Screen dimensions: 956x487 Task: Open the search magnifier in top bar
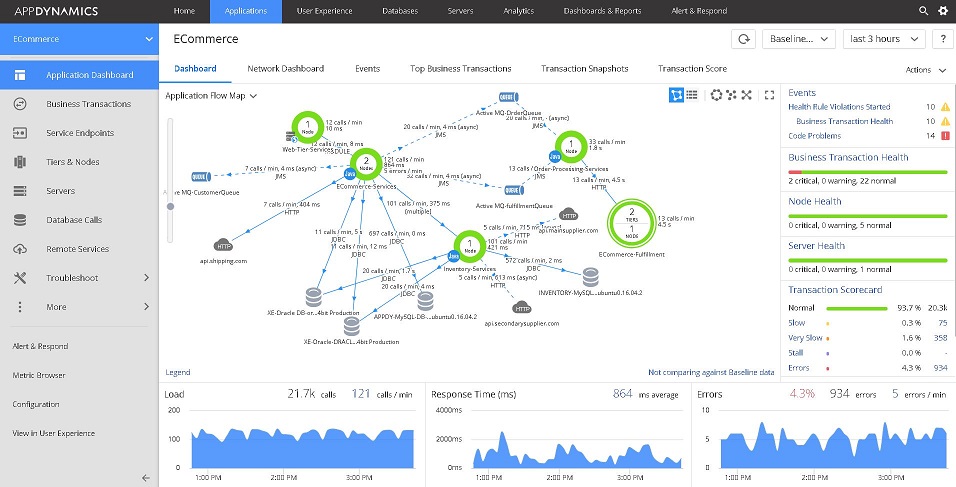point(924,11)
